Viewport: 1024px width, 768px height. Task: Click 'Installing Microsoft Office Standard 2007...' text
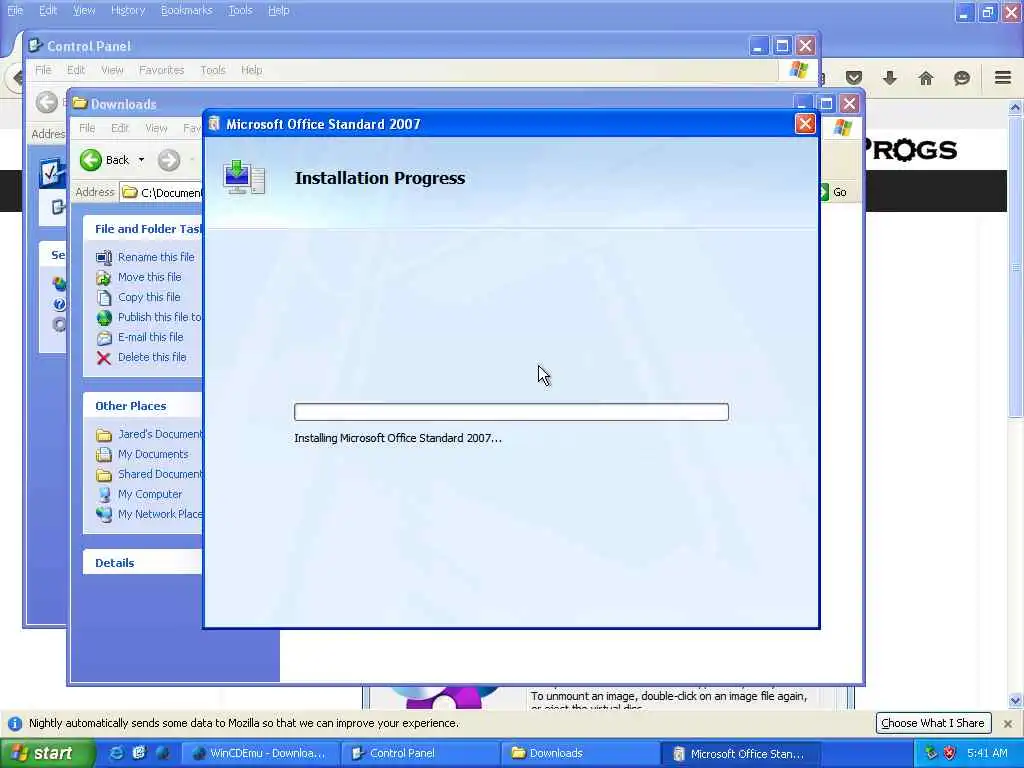click(x=398, y=438)
